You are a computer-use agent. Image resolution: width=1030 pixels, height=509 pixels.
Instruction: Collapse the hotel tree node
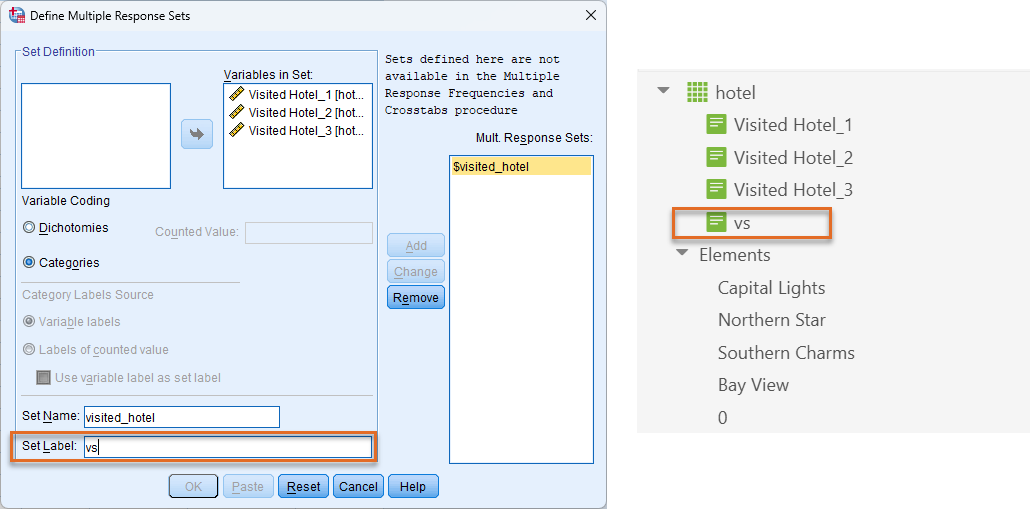[x=664, y=91]
